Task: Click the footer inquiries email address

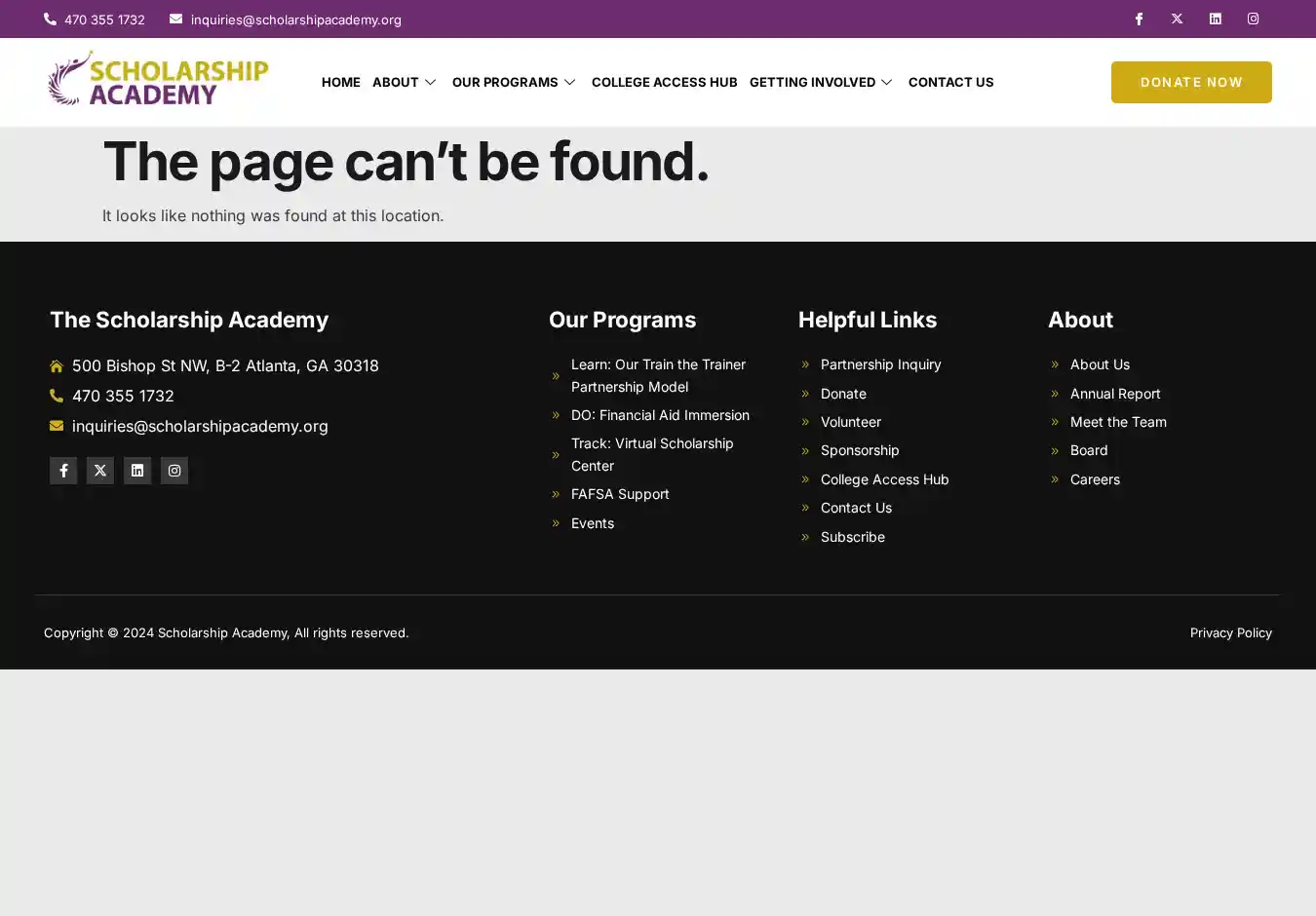Action: (200, 426)
